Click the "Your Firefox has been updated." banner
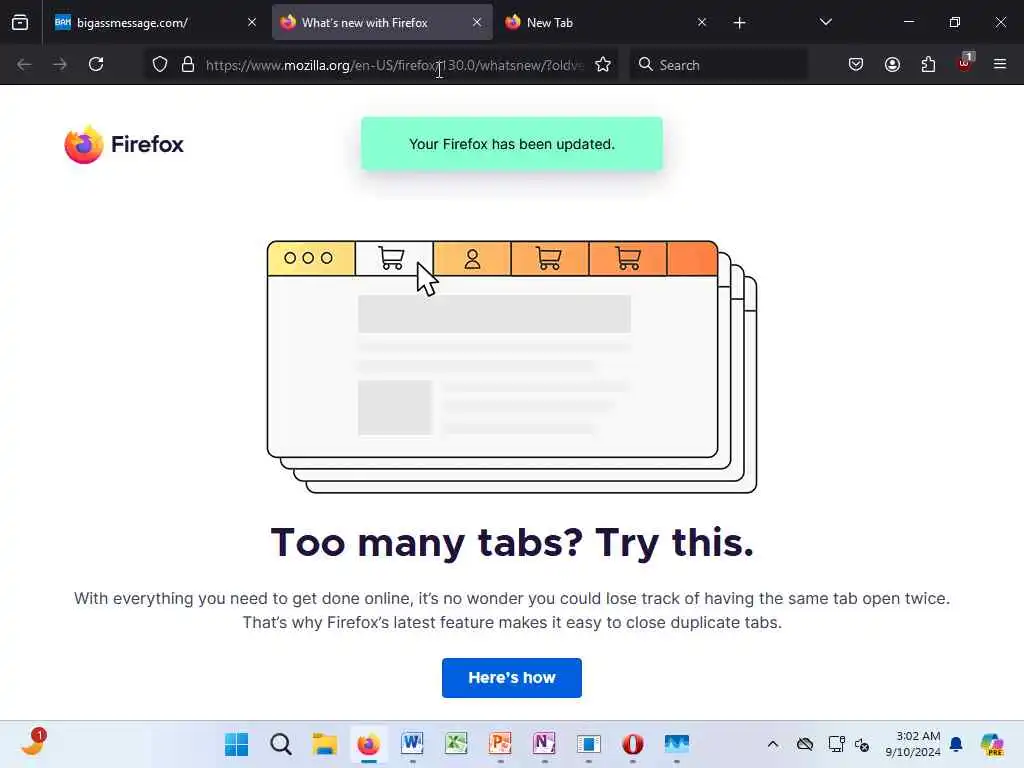 [x=511, y=144]
